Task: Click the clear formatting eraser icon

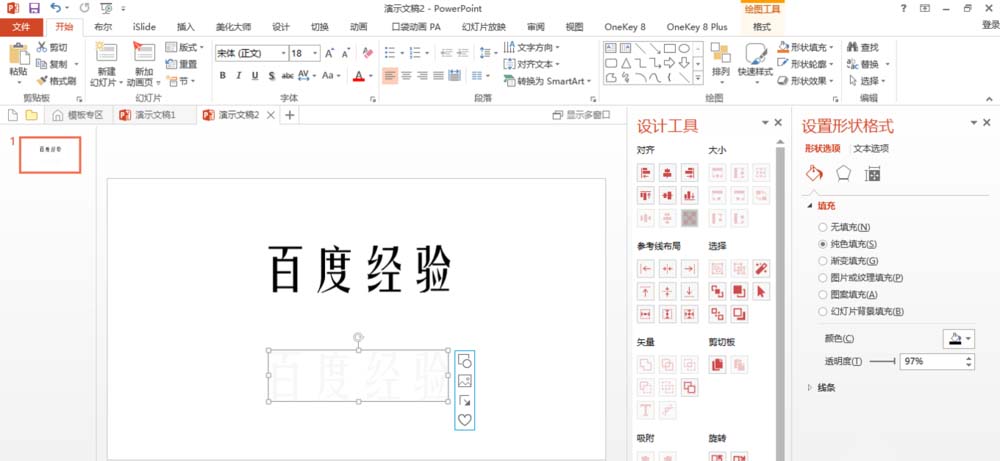Action: click(x=367, y=53)
